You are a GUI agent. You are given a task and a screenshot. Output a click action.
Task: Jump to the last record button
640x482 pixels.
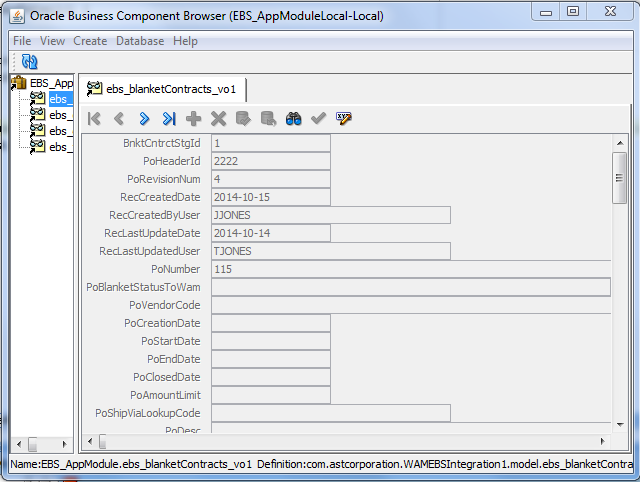click(169, 119)
